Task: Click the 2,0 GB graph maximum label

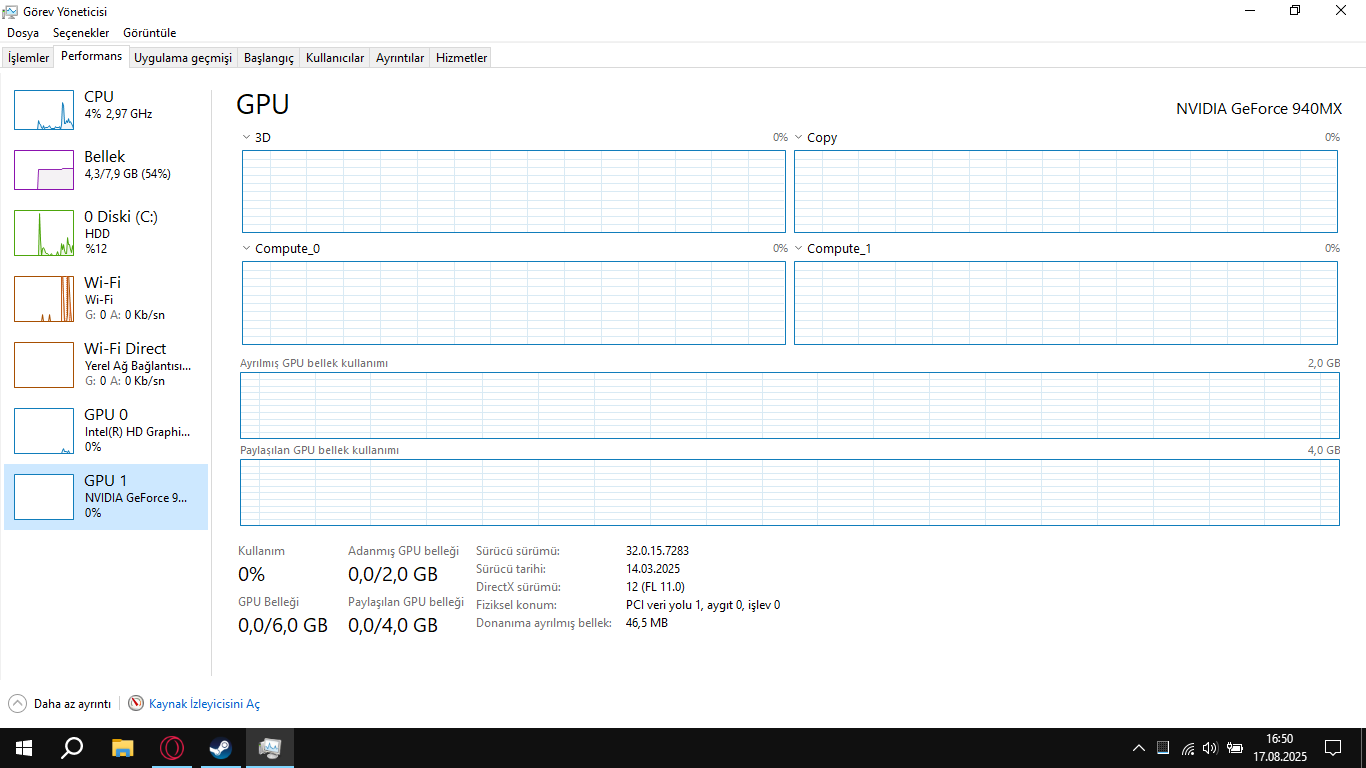Action: 1324,363
